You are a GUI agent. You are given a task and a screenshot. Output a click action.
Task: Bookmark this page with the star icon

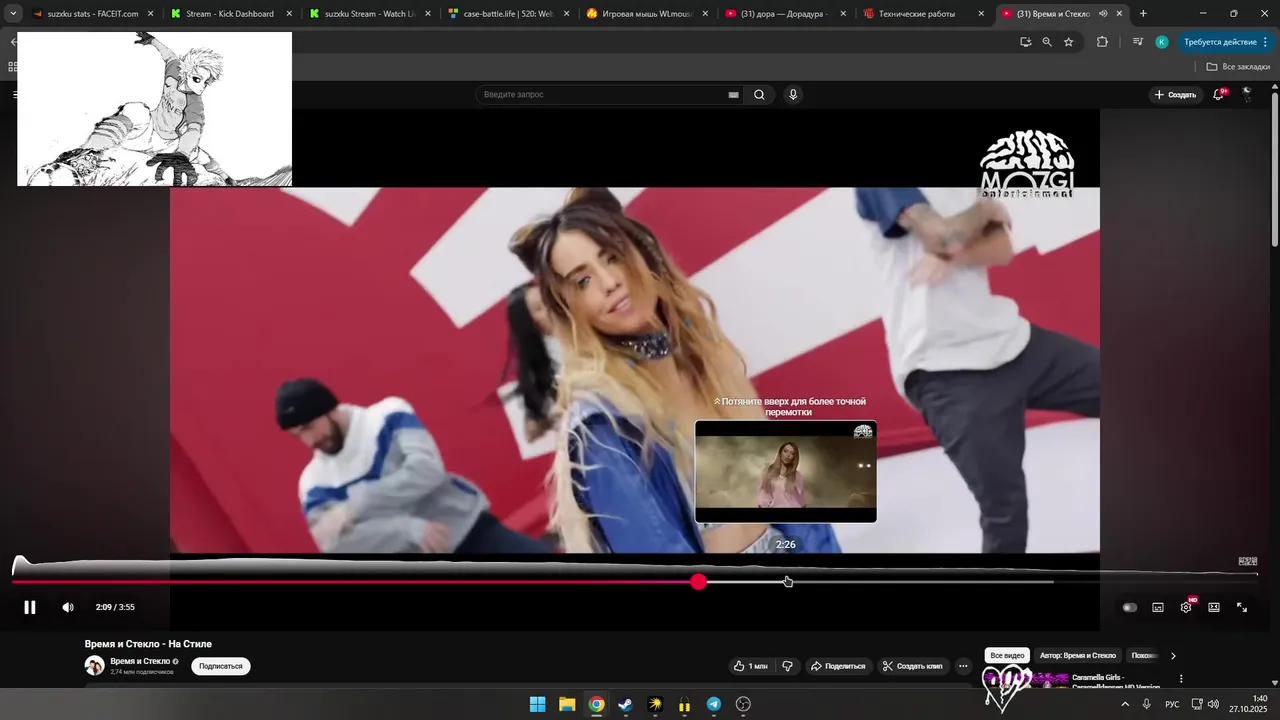[1068, 42]
